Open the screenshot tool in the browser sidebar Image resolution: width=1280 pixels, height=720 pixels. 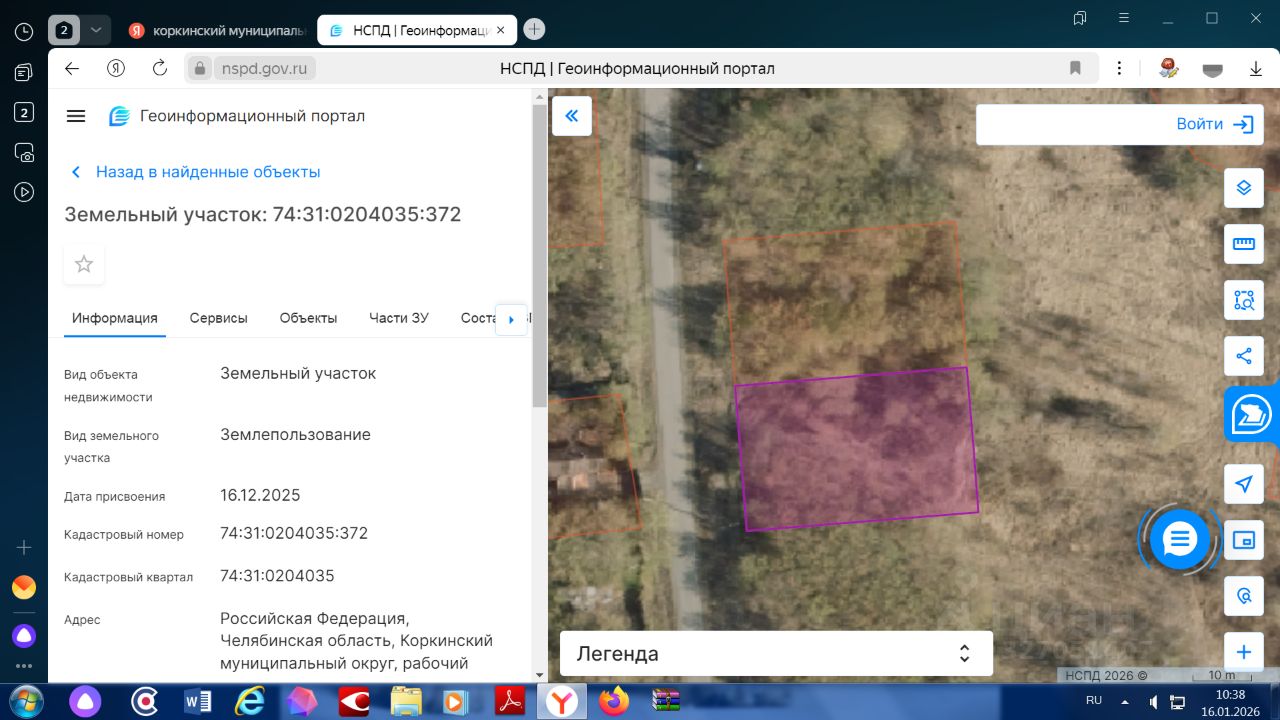pyautogui.click(x=24, y=152)
